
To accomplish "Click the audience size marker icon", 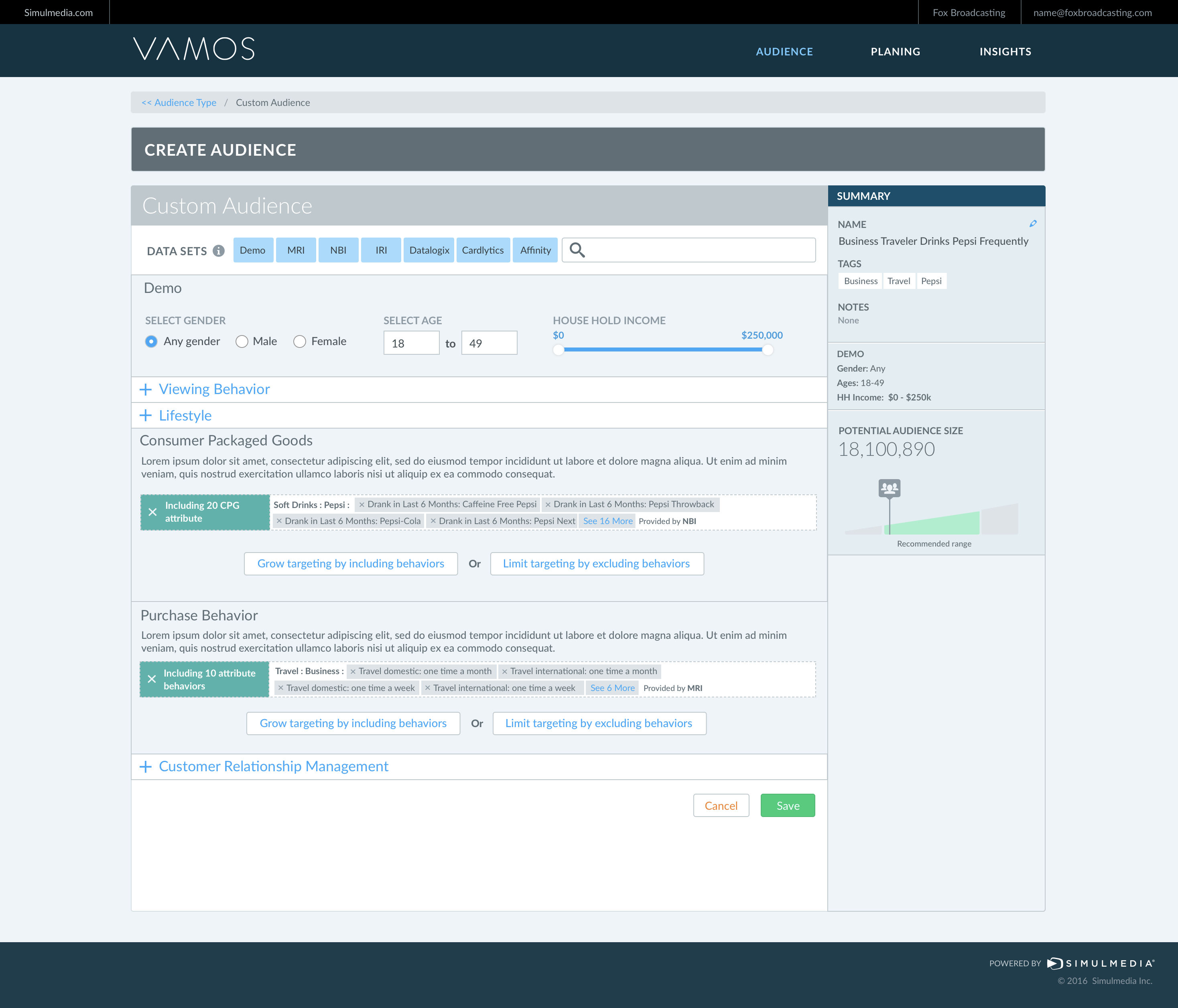I will click(x=889, y=488).
